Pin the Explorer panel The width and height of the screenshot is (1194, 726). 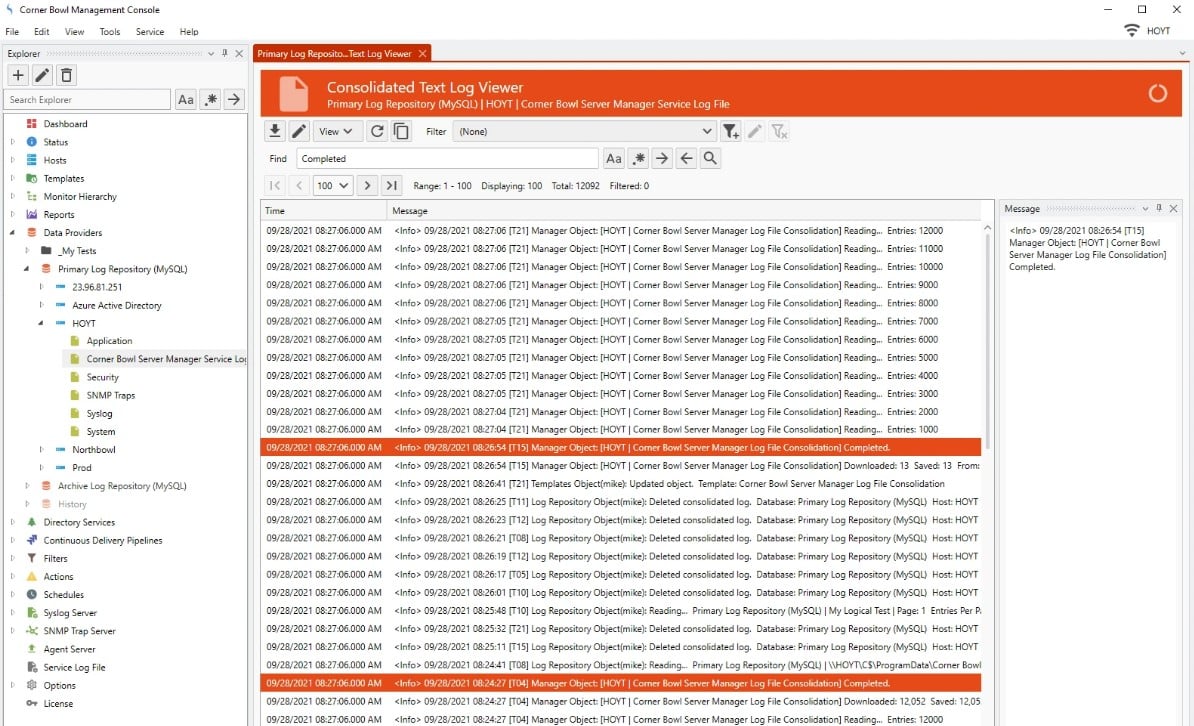[225, 53]
